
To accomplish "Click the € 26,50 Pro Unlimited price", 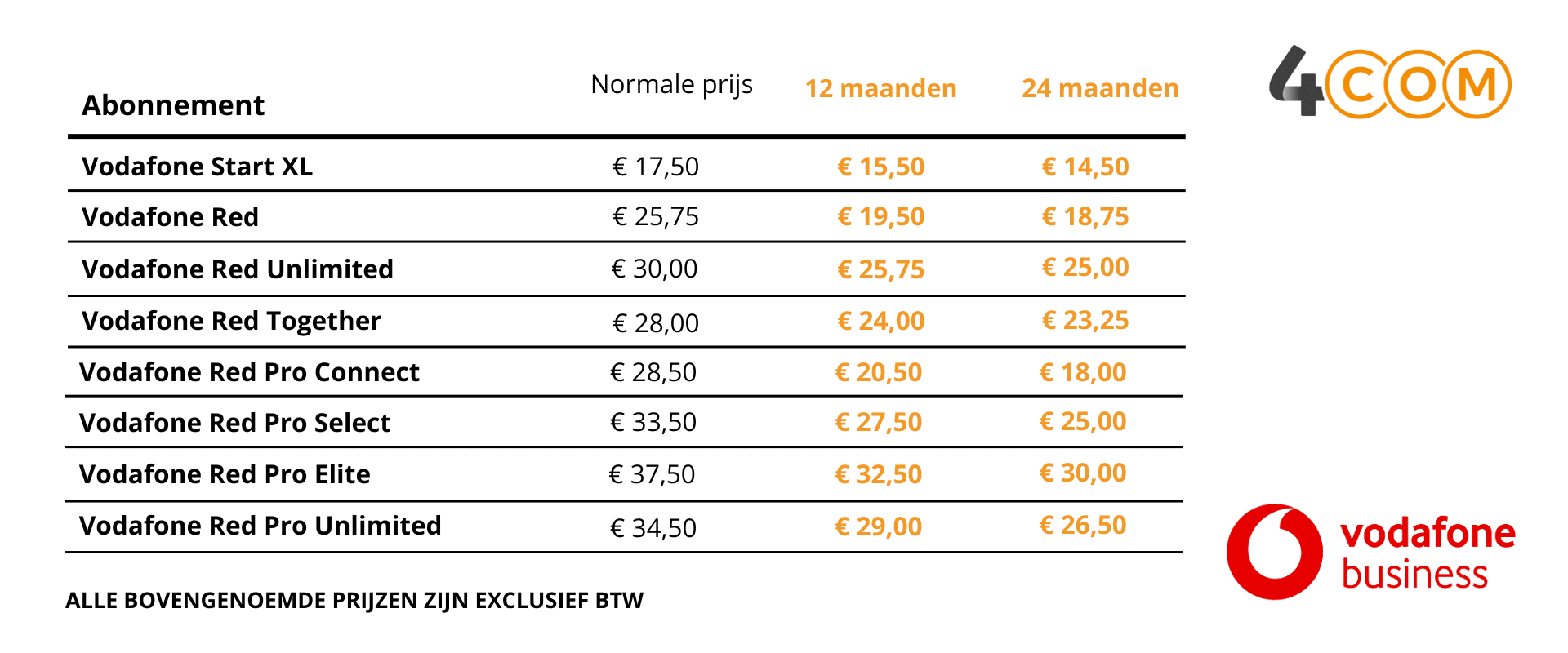I will 1083,525.
